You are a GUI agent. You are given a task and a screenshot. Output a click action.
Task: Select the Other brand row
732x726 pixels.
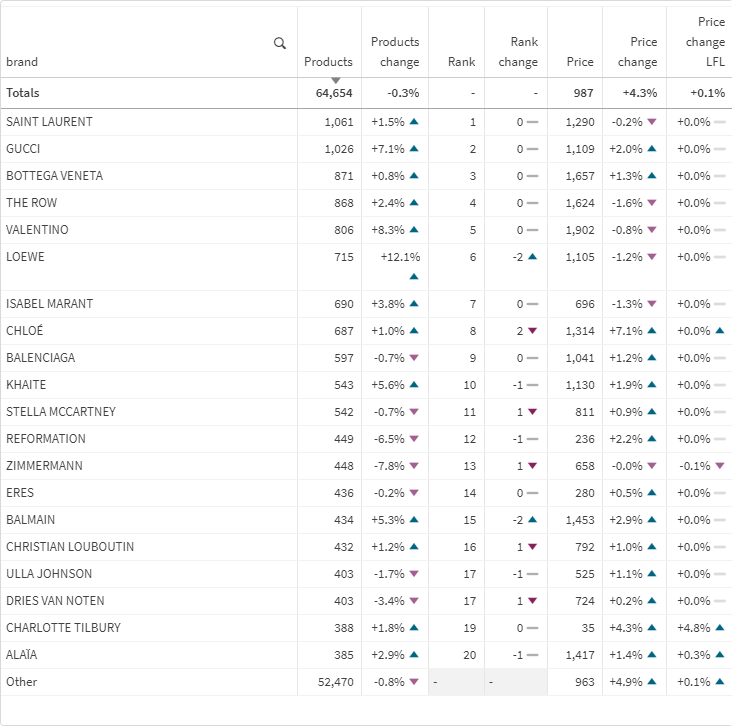[x=366, y=682]
